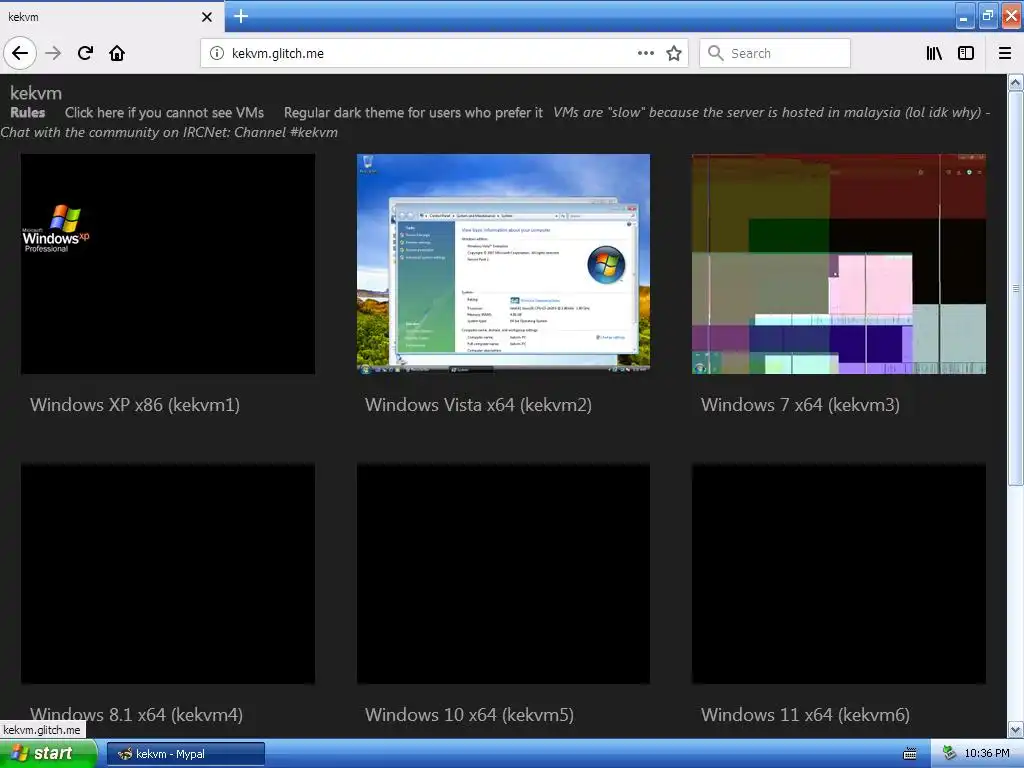The height and width of the screenshot is (768, 1024).
Task: Click the 10:36 PM clock
Action: pos(986,753)
